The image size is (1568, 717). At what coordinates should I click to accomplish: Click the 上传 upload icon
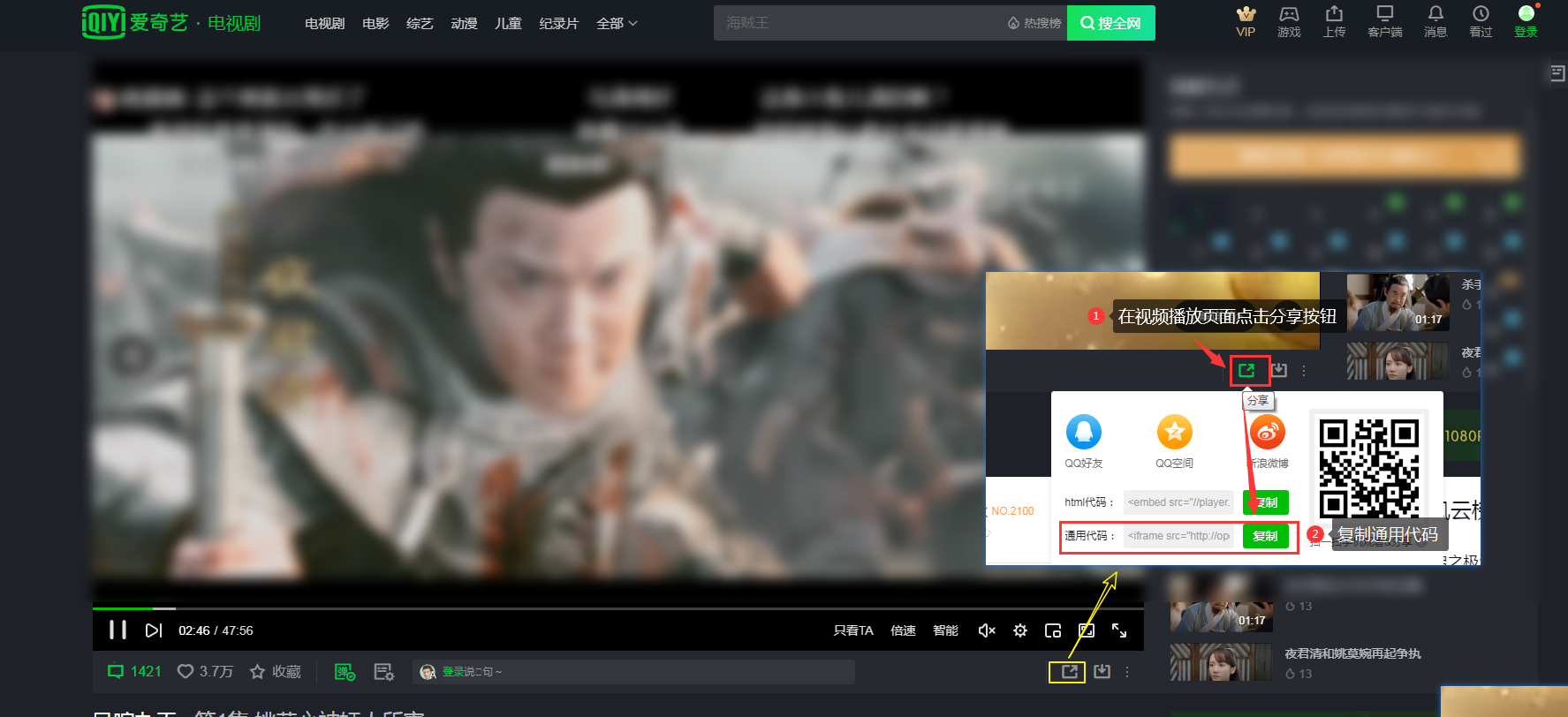coord(1334,22)
